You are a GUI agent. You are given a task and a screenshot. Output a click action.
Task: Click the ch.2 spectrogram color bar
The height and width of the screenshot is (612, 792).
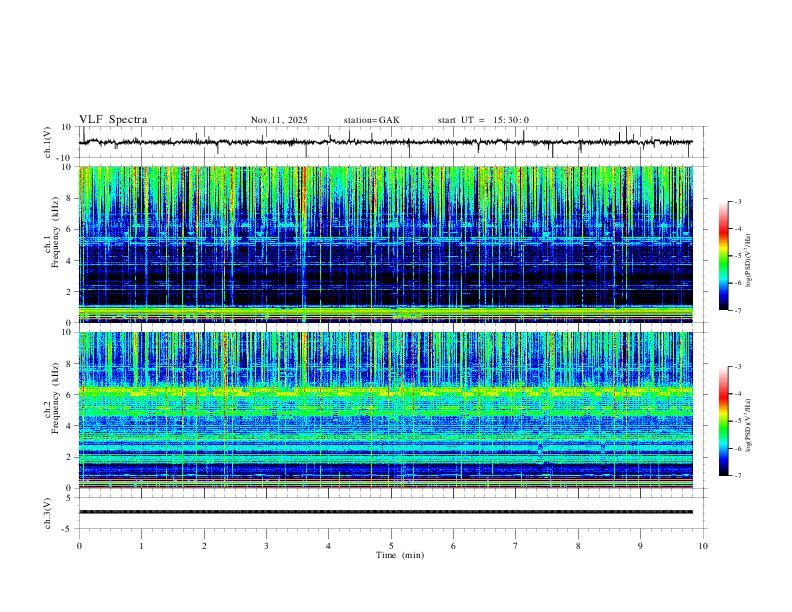pyautogui.click(x=724, y=421)
